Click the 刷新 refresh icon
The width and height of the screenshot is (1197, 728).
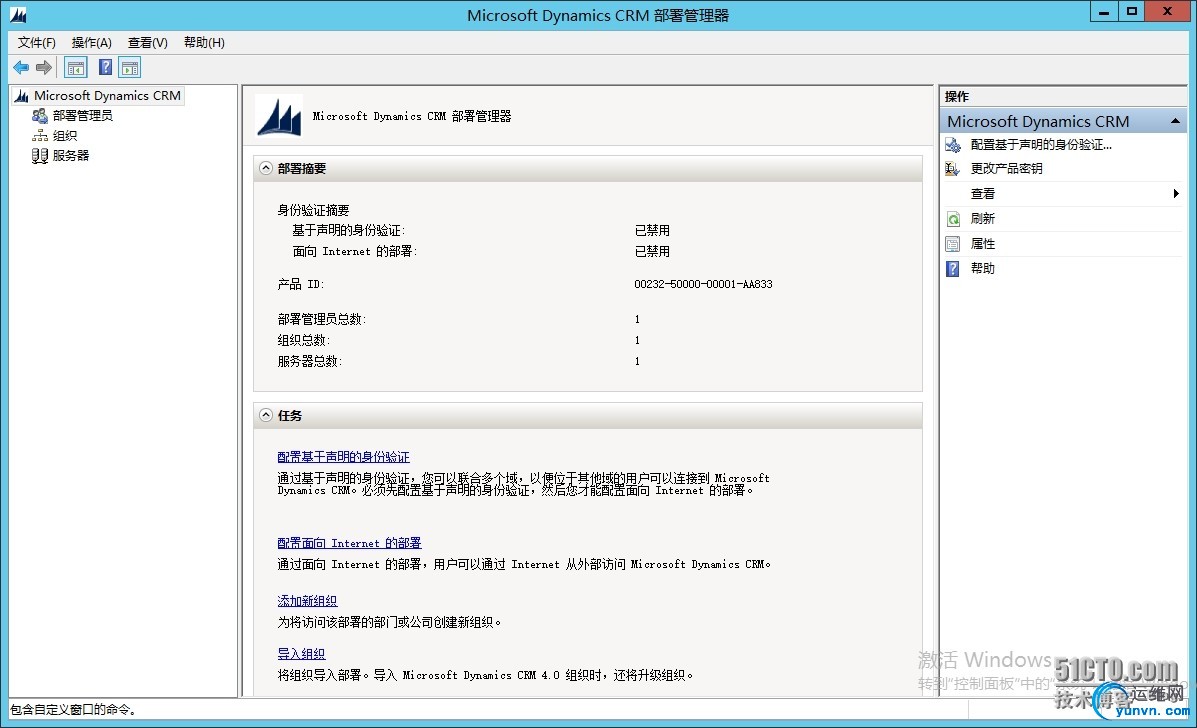[953, 220]
